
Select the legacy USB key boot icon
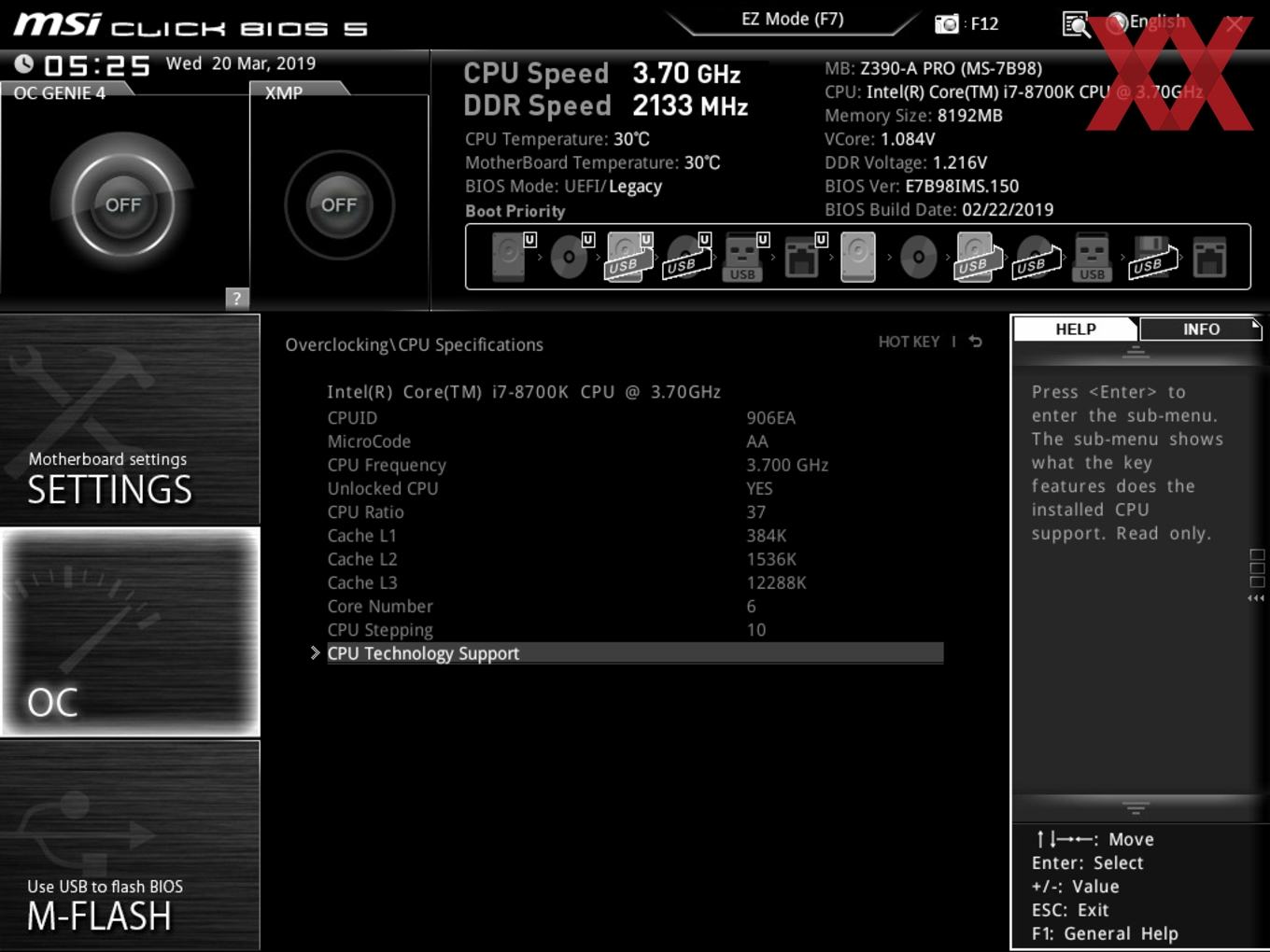[1092, 257]
